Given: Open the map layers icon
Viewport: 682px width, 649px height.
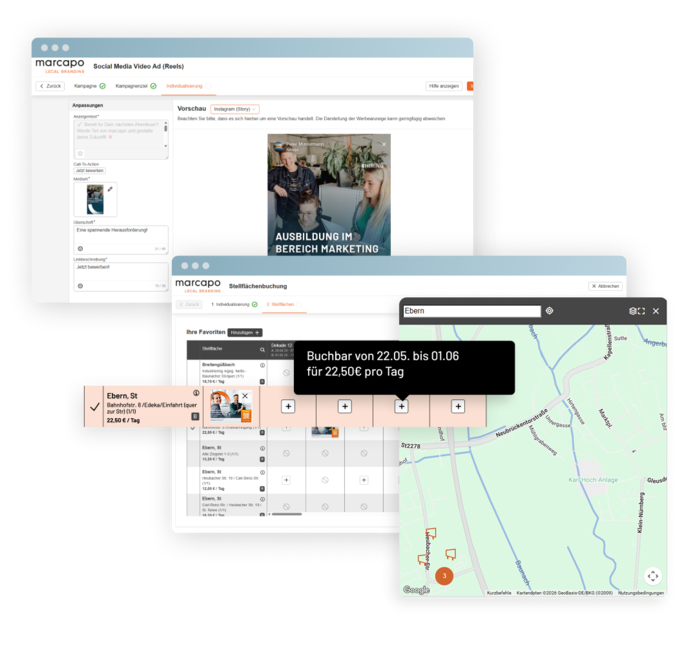Looking at the screenshot, I should [632, 311].
